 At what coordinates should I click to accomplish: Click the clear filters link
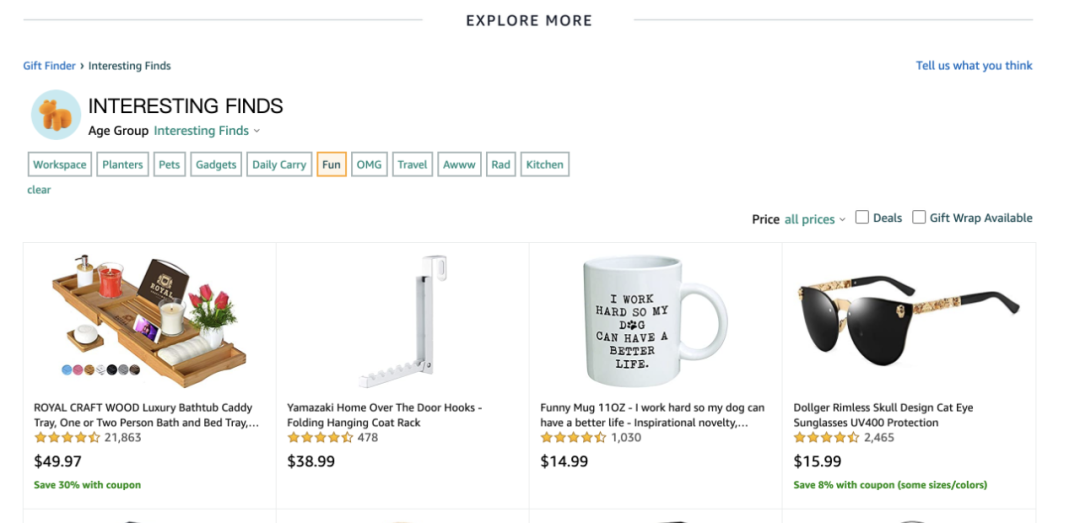click(39, 190)
